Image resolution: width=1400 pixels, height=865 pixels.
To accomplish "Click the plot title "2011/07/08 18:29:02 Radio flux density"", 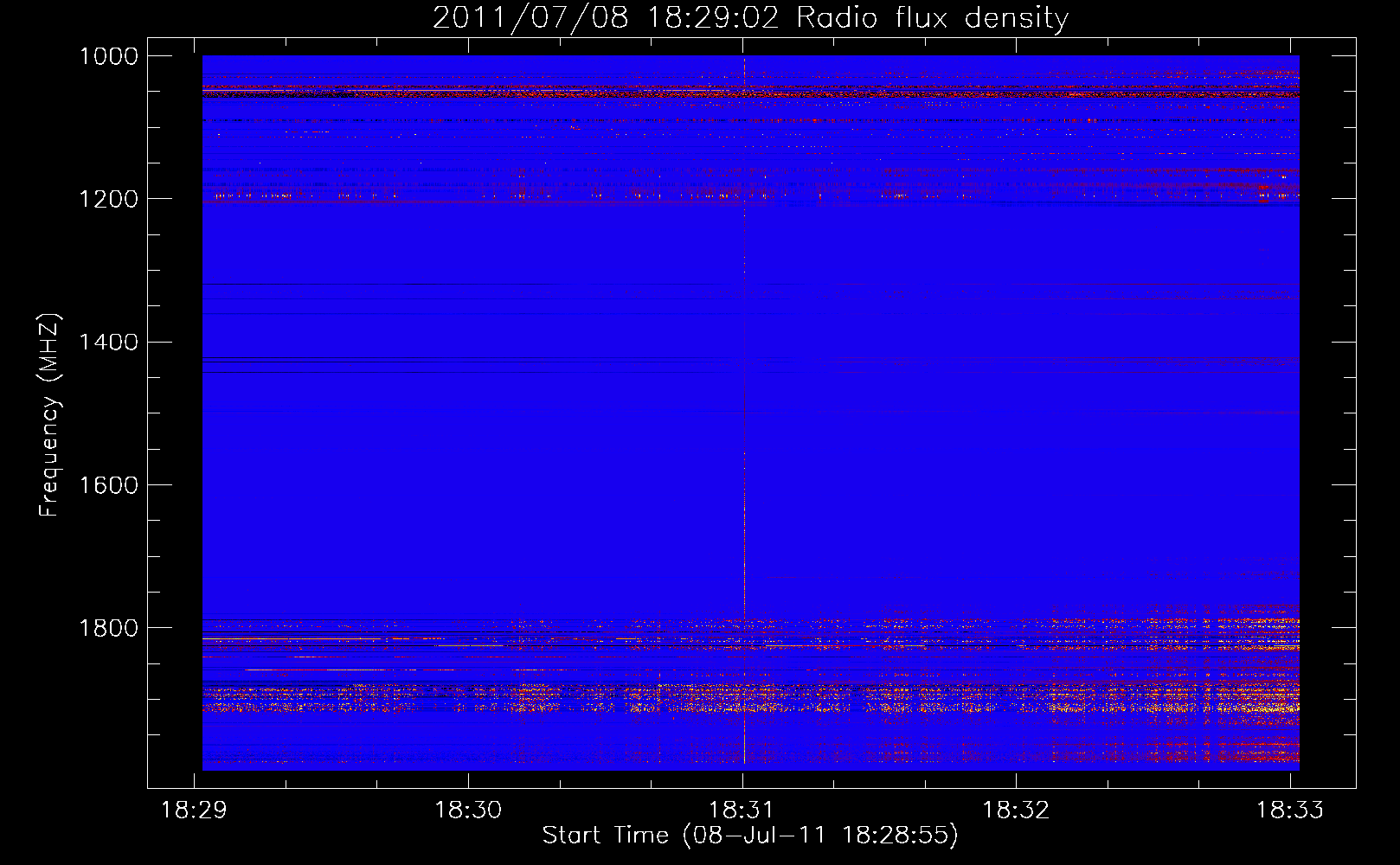I will pos(750,18).
